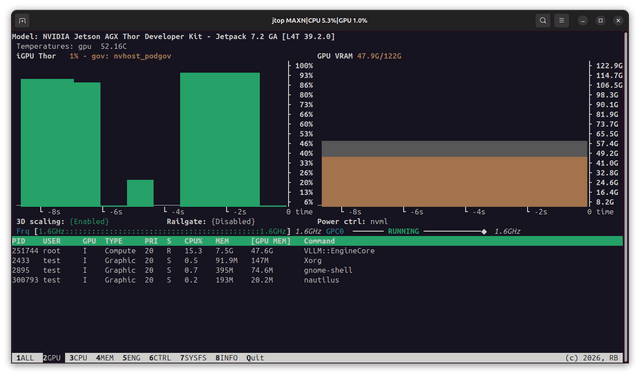This screenshot has height=376, width=640.
Task: Click PID 2895
Action: point(21,271)
